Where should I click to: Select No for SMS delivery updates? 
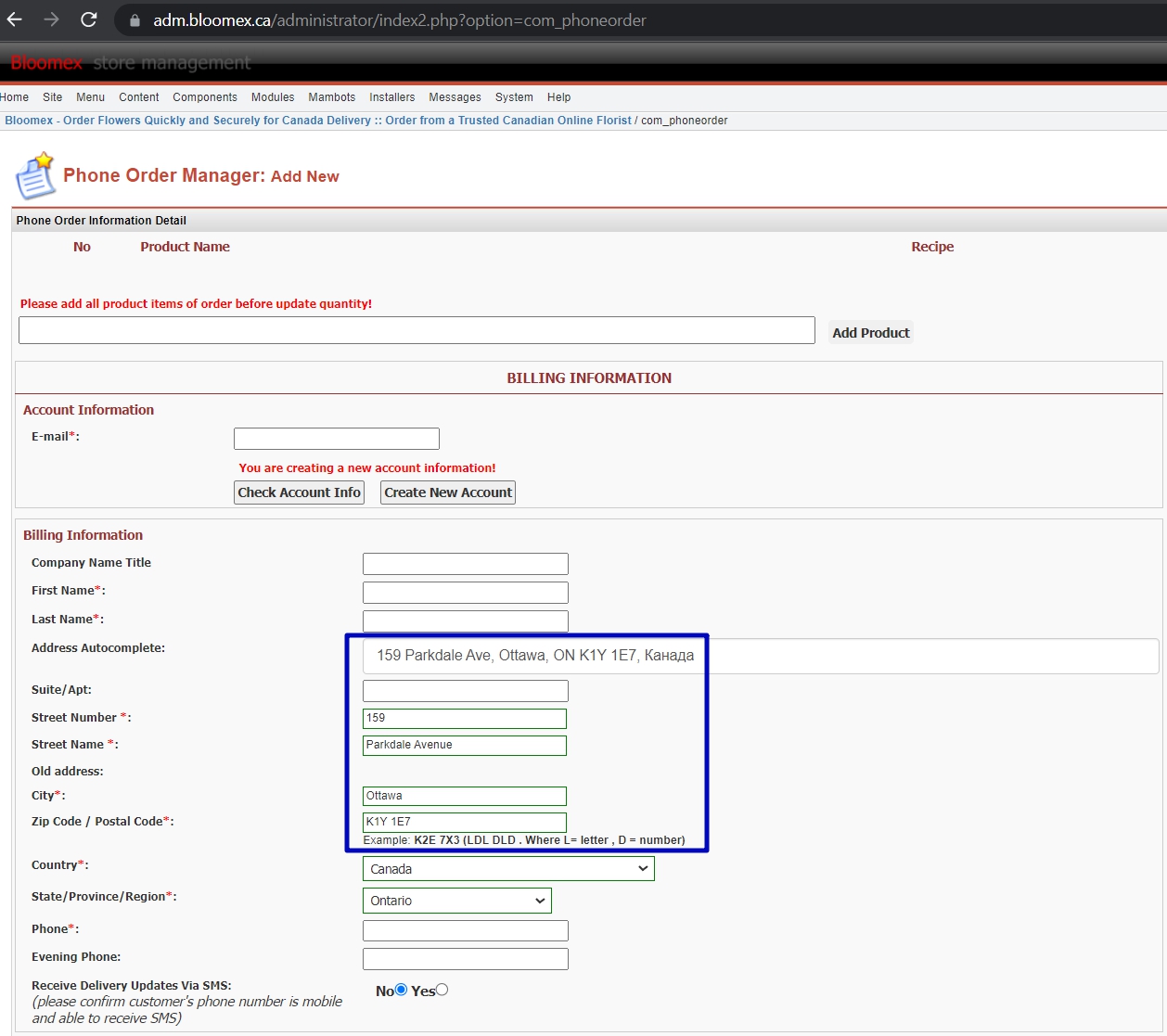click(402, 991)
